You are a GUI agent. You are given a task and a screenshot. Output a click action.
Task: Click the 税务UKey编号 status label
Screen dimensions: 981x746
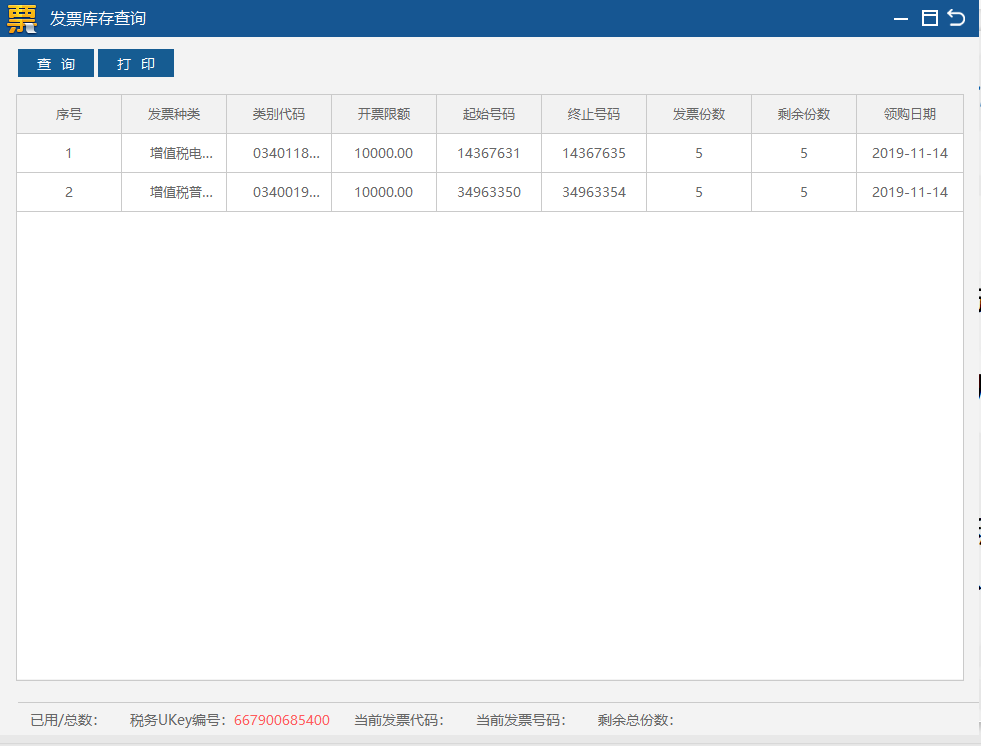178,720
